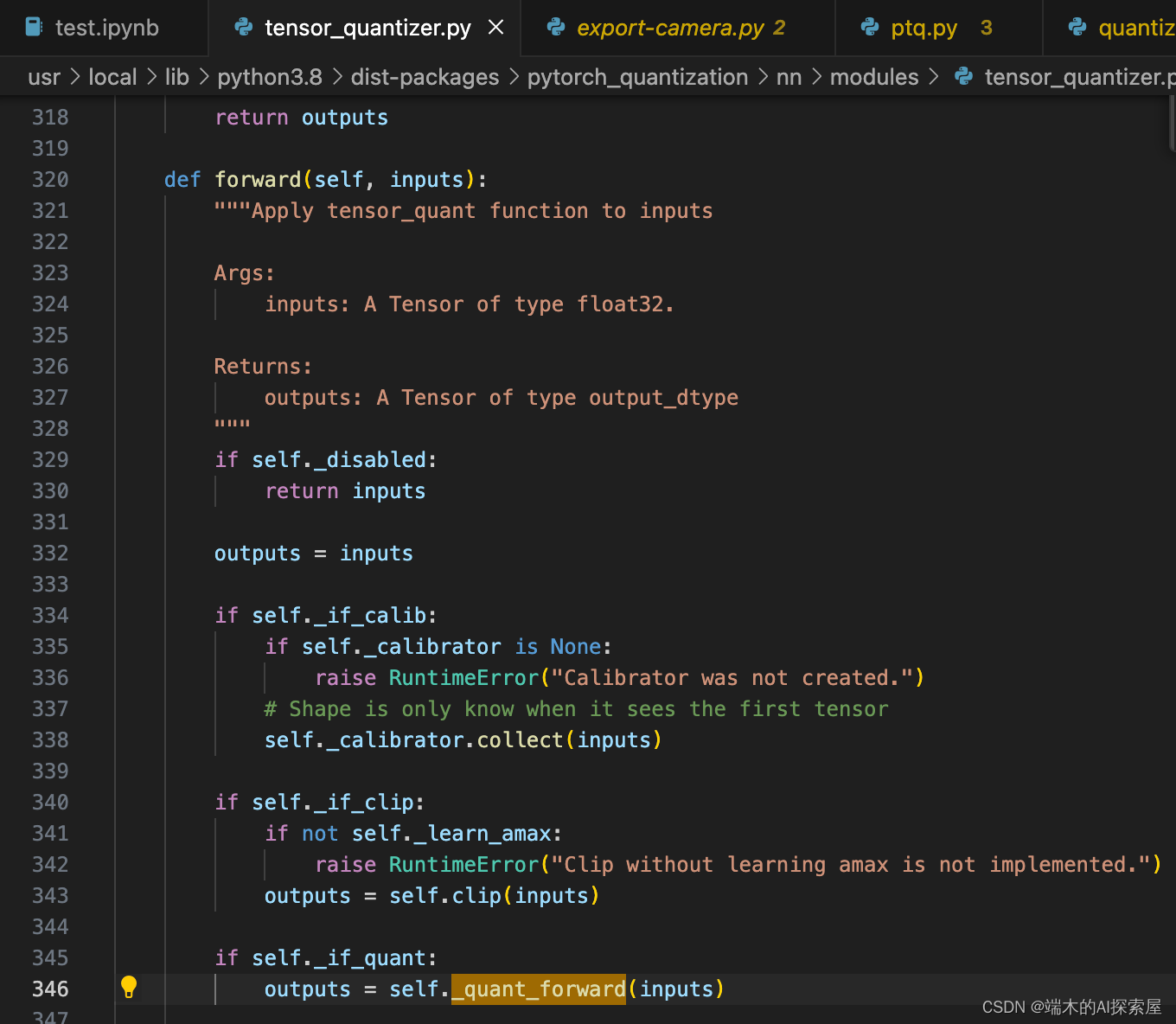This screenshot has width=1176, height=1024.
Task: Click line number 320 in gutter
Action: pyautogui.click(x=50, y=179)
